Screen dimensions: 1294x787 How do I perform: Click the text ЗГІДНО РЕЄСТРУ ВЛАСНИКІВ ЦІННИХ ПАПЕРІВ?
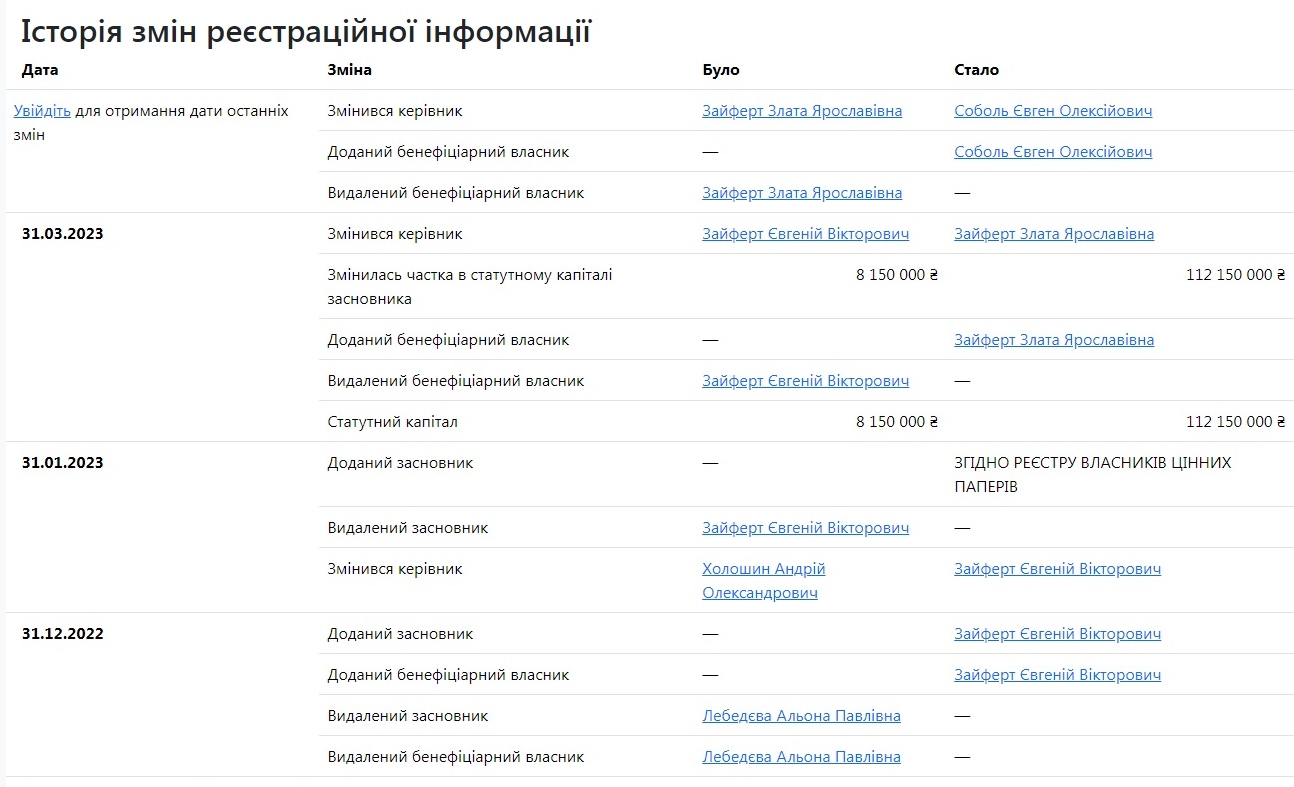click(x=1093, y=475)
